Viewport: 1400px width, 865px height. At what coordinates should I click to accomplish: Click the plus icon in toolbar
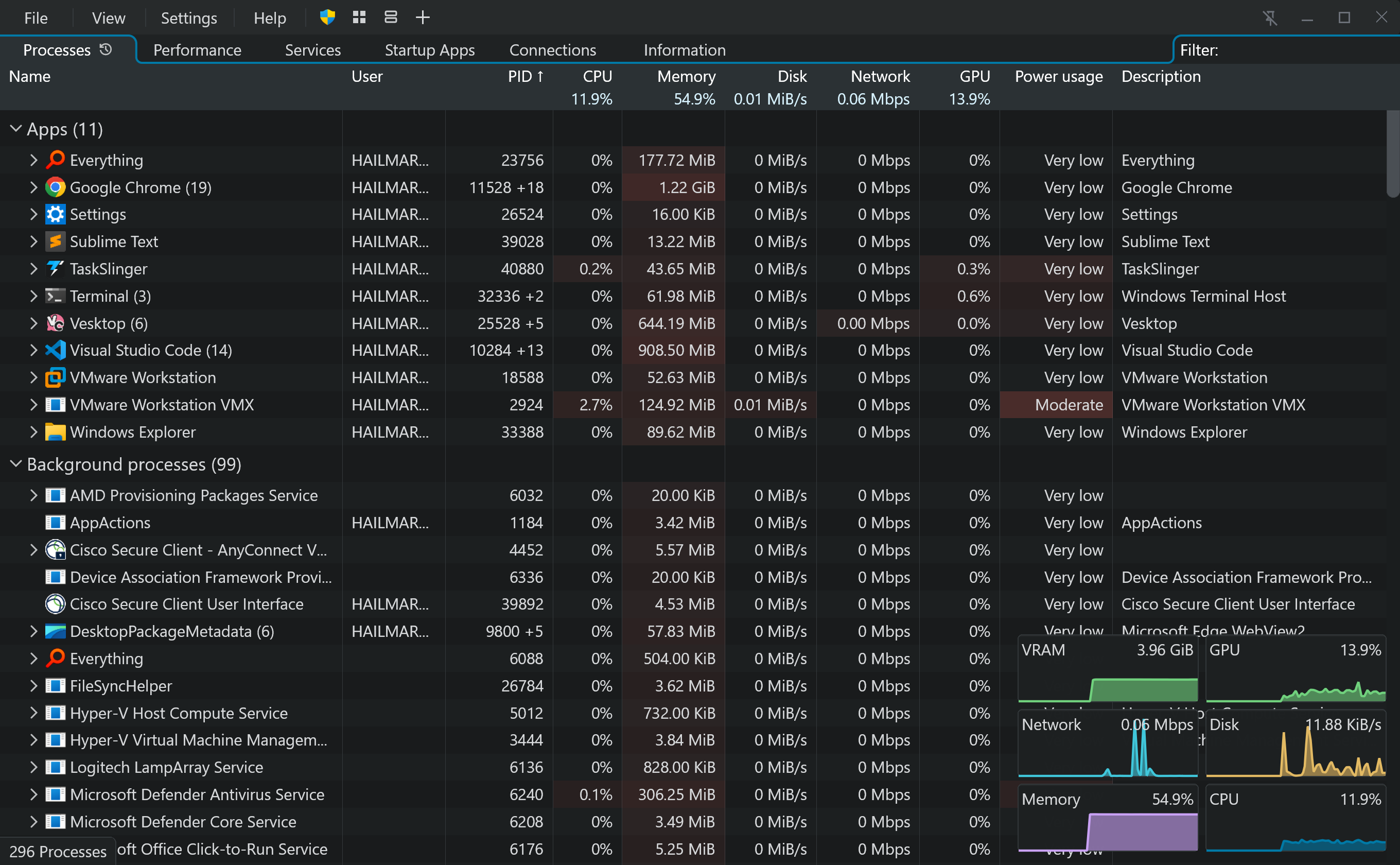tap(423, 18)
